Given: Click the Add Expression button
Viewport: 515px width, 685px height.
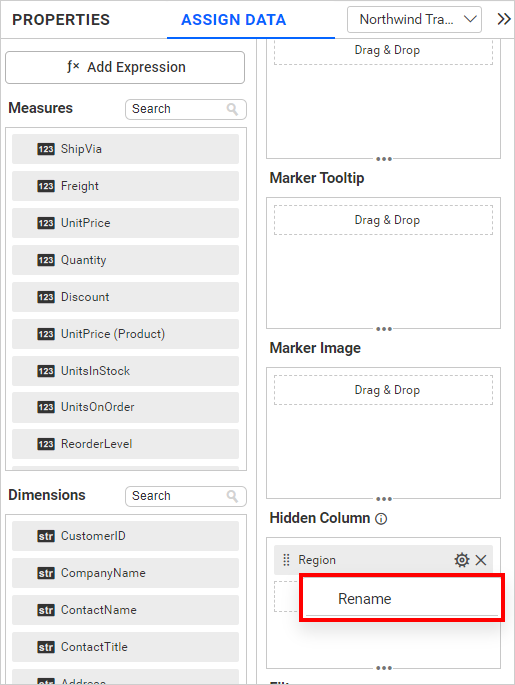Looking at the screenshot, I should click(125, 67).
